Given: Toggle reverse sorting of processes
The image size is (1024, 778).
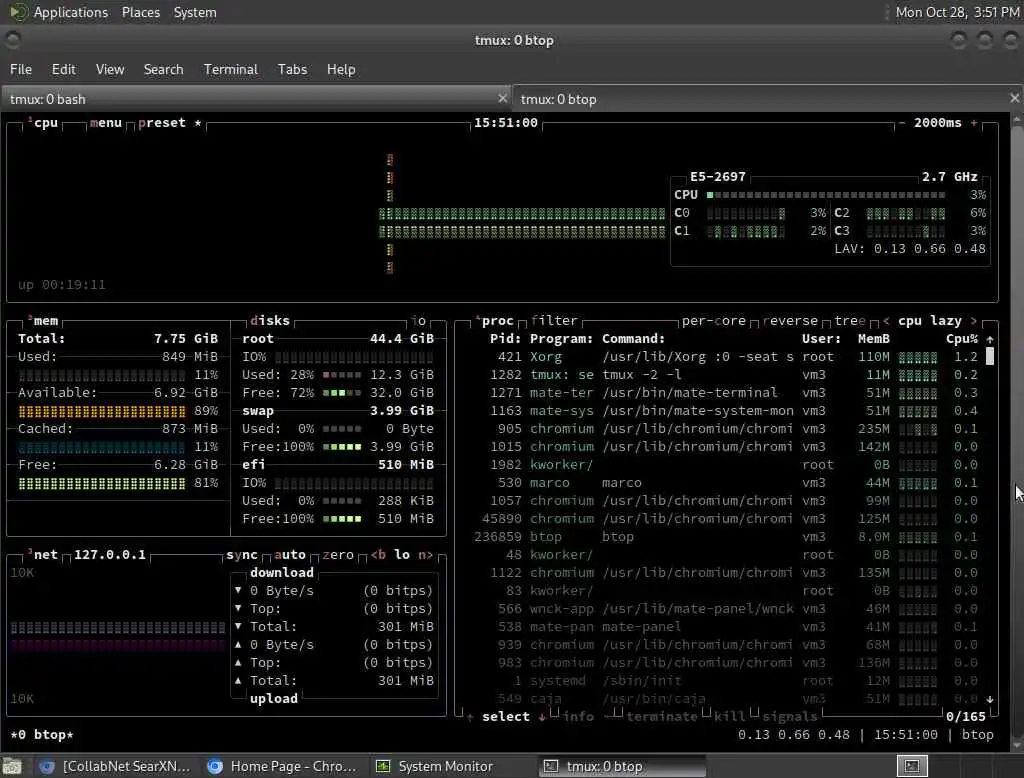Looking at the screenshot, I should (x=790, y=321).
